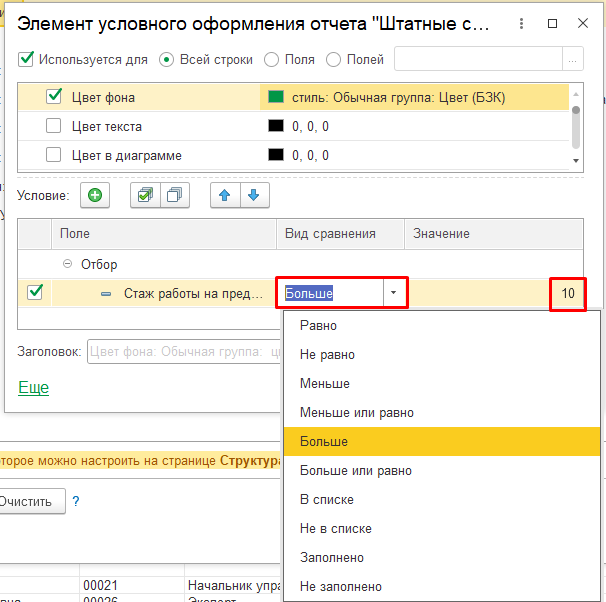Click the uncheck all conditions icon
This screenshot has width=606, height=602.
click(x=174, y=196)
